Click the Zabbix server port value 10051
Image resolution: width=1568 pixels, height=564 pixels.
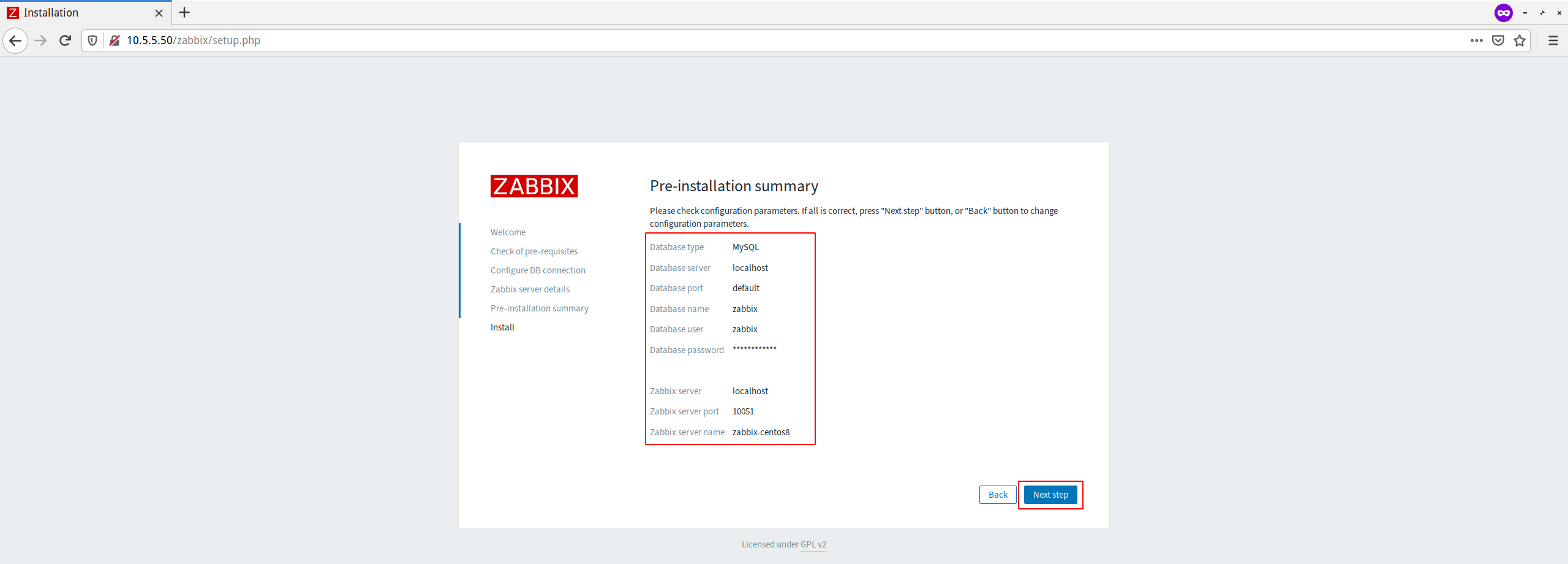743,411
